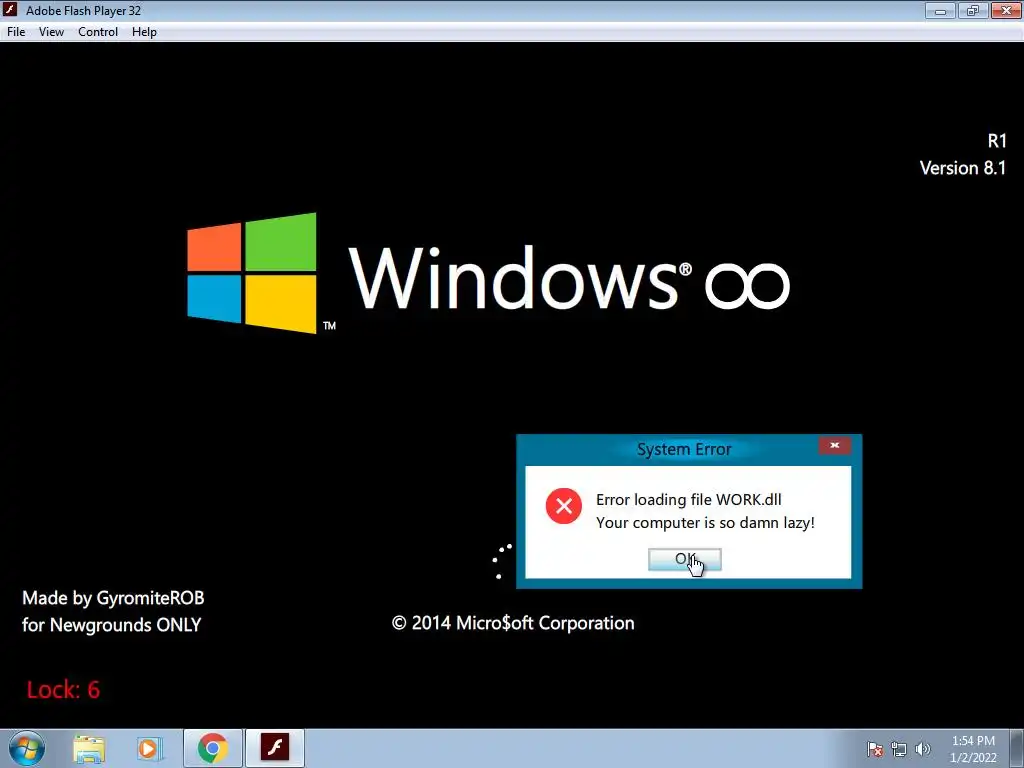Click the Windows four-color logo

[252, 273]
